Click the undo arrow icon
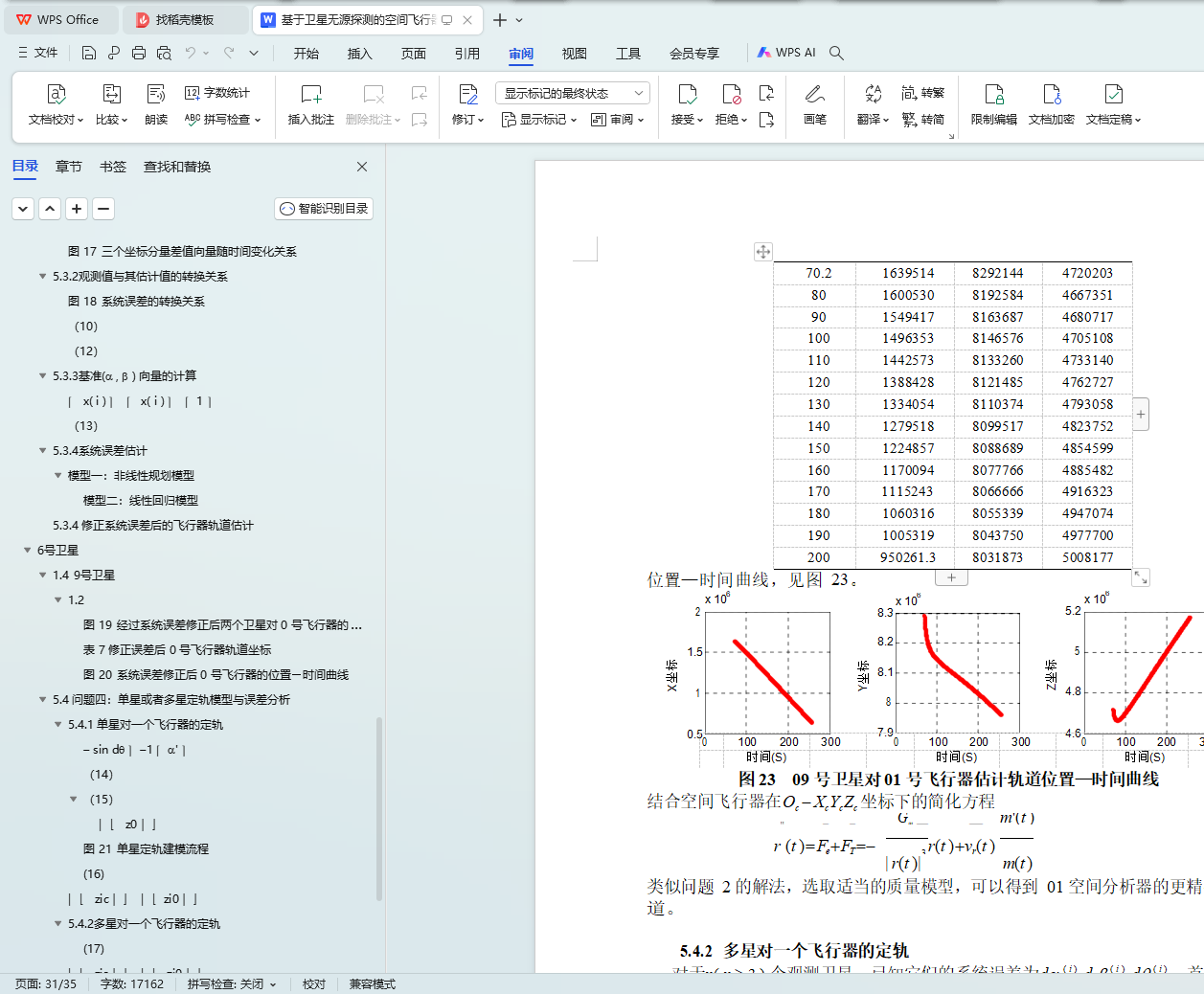1204x994 pixels. pyautogui.click(x=191, y=53)
